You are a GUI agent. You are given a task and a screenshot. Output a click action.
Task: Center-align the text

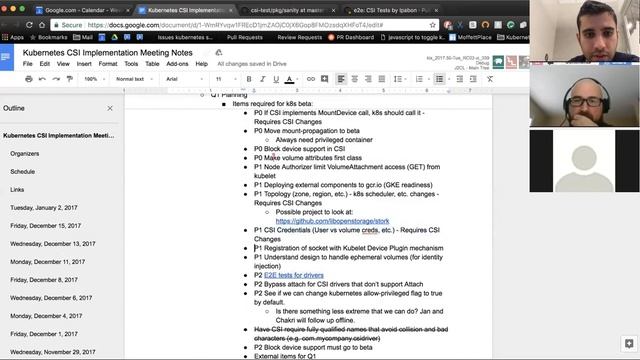[x=355, y=79]
